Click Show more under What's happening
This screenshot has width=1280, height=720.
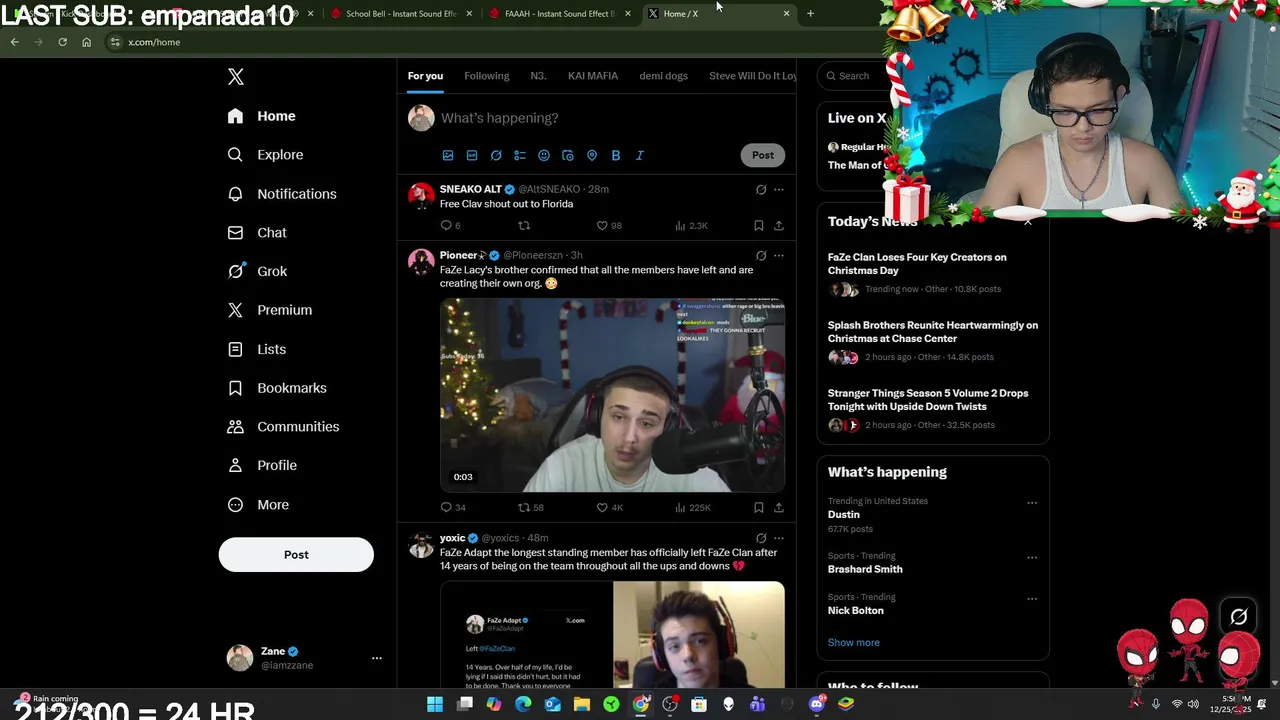tap(854, 643)
